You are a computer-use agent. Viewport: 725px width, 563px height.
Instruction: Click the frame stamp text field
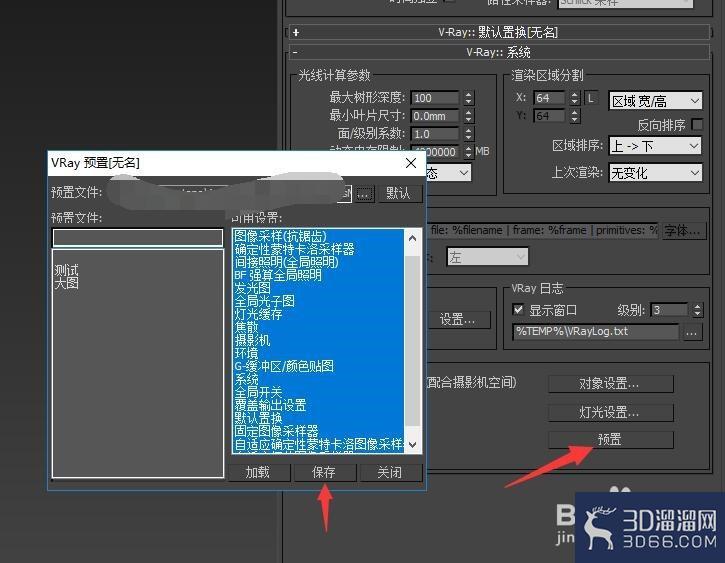[x=543, y=230]
